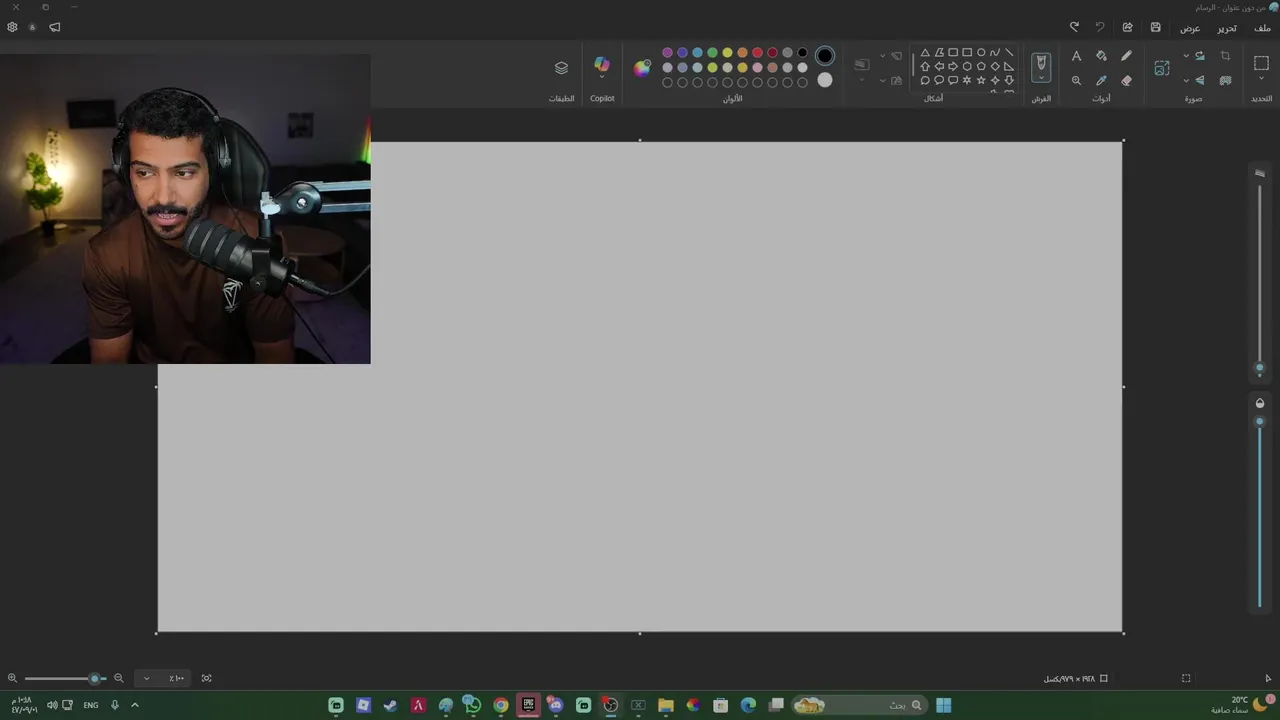Pick the Triangle shape
Viewport: 1280px width, 720px height.
[x=925, y=52]
